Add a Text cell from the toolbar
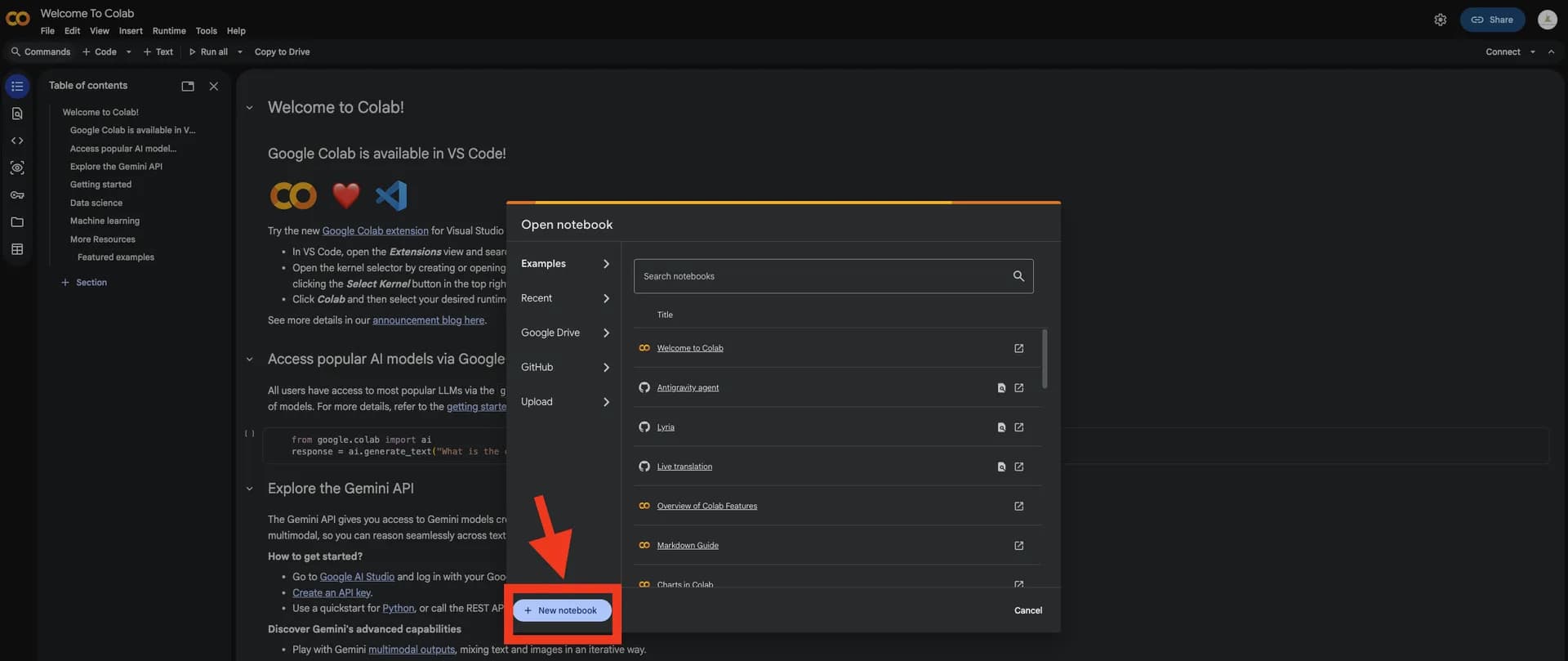1568x661 pixels. tap(158, 51)
